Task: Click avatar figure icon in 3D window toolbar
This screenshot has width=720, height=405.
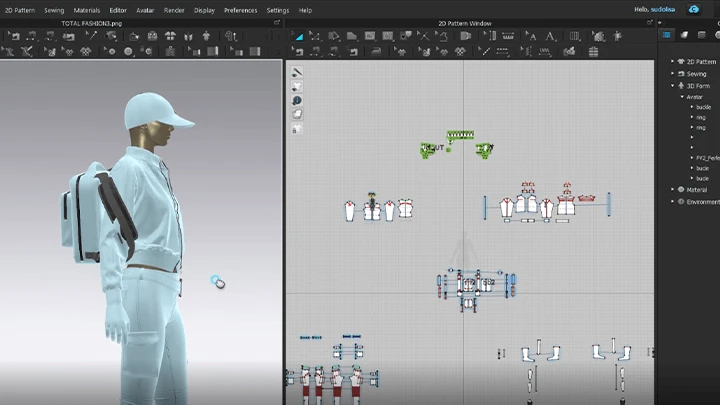Action: click(206, 36)
